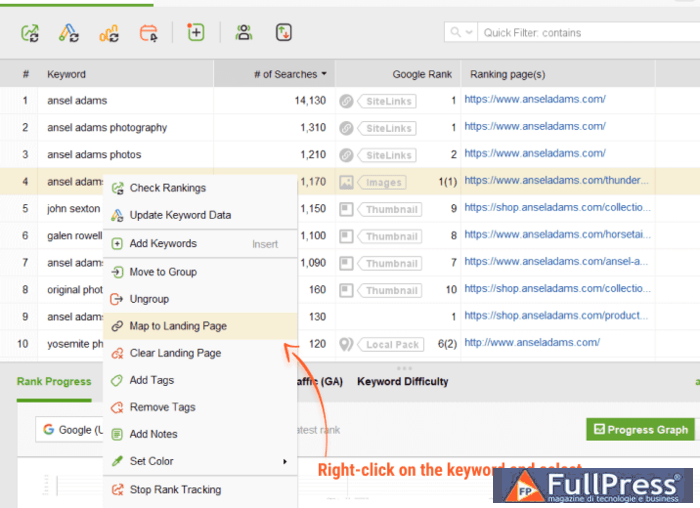
Task: Click the Update Keyword Data toolbar icon
Action: [x=69, y=33]
